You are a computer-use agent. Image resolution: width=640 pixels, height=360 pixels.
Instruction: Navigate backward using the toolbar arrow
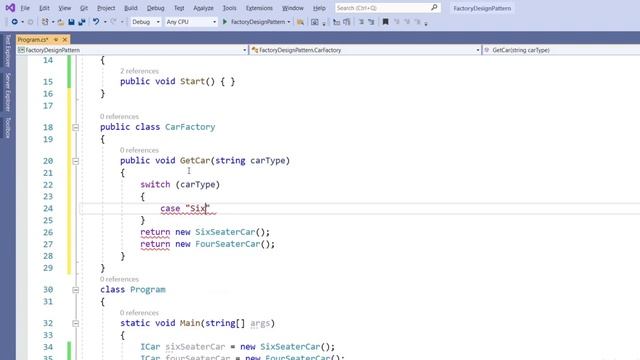14,22
